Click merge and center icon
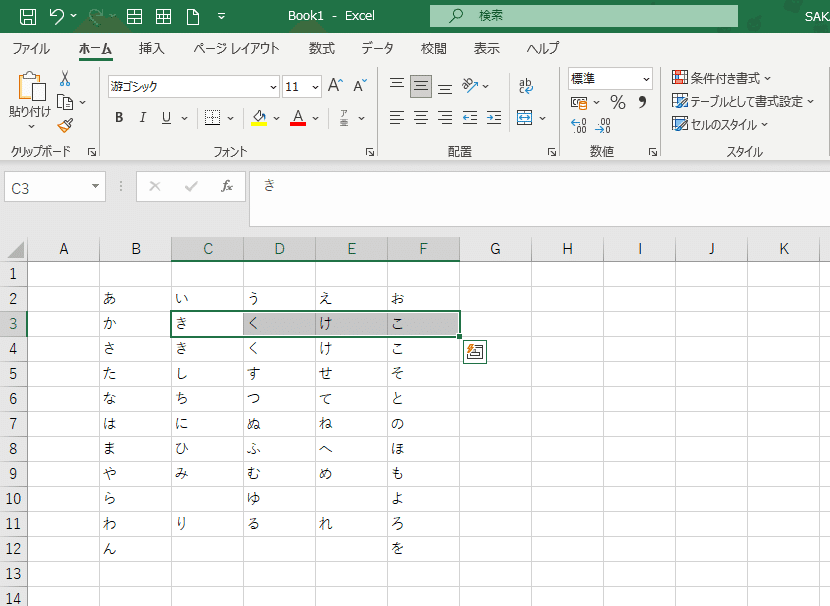This screenshot has height=606, width=830. tap(525, 117)
